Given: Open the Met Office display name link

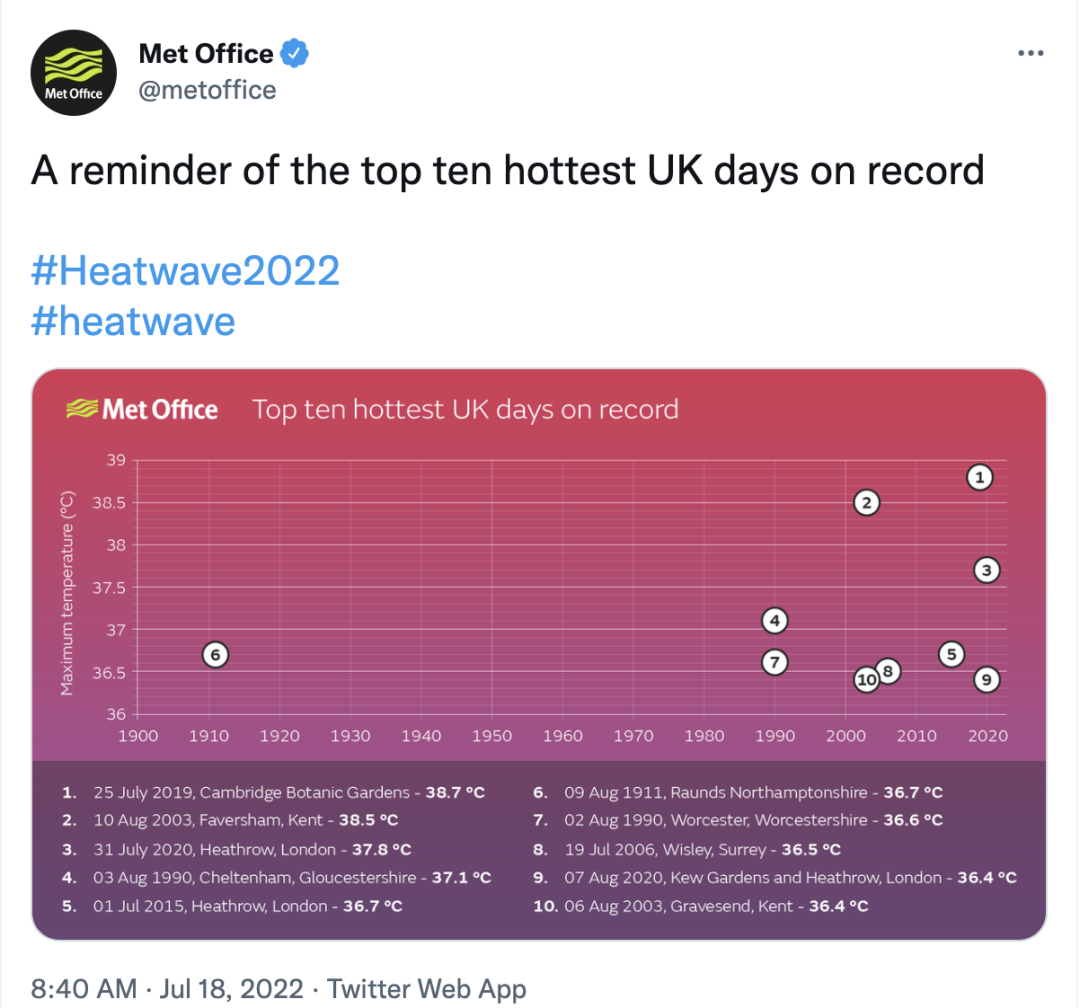Looking at the screenshot, I should [x=206, y=54].
